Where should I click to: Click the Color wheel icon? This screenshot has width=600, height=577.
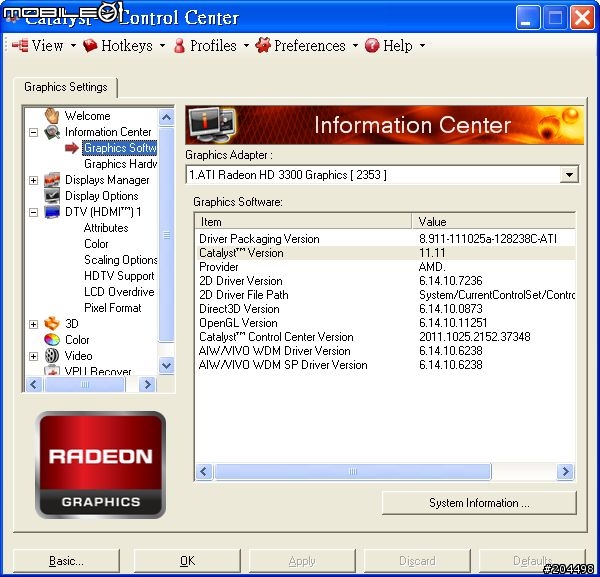52,340
